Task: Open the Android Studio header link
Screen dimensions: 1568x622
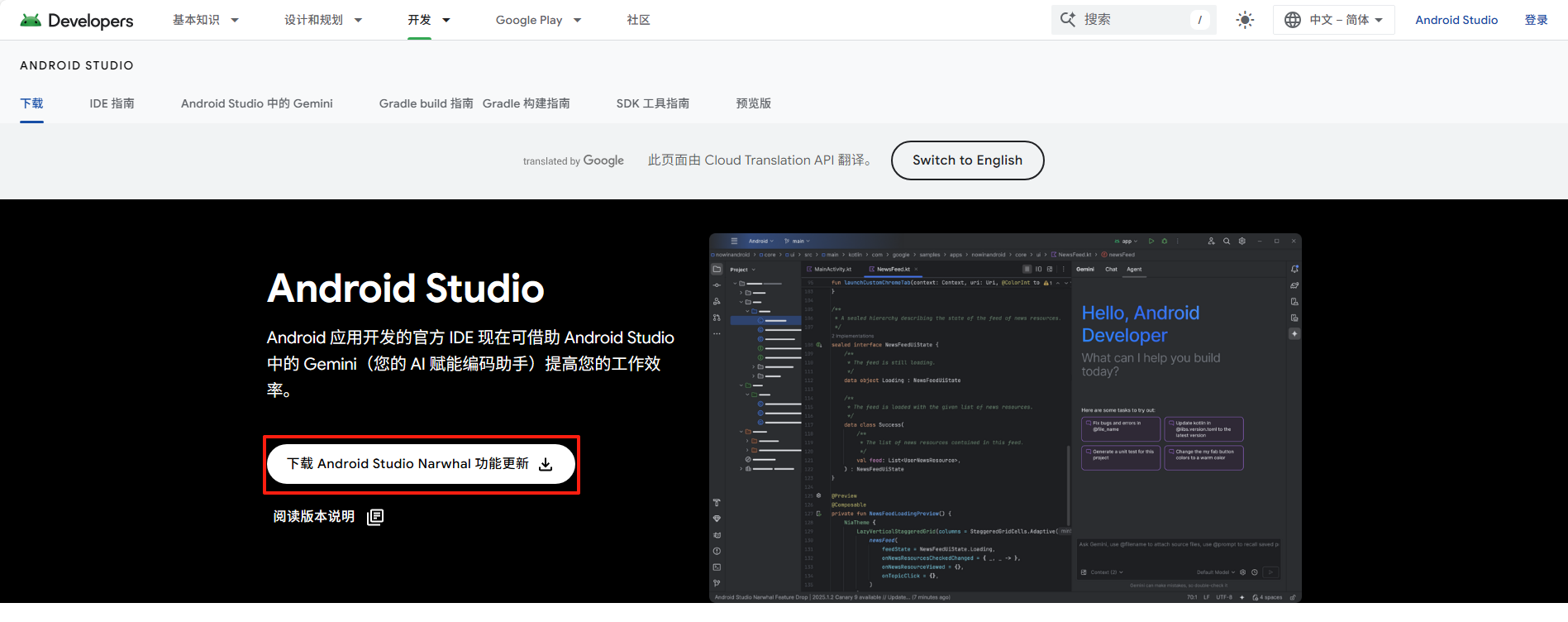Action: (1456, 20)
